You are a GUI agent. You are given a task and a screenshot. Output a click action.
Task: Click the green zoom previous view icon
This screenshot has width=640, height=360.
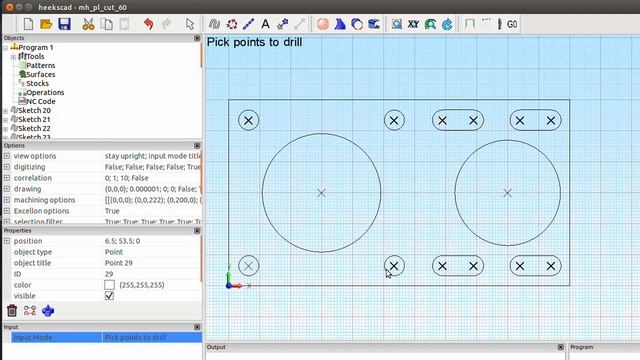430,24
